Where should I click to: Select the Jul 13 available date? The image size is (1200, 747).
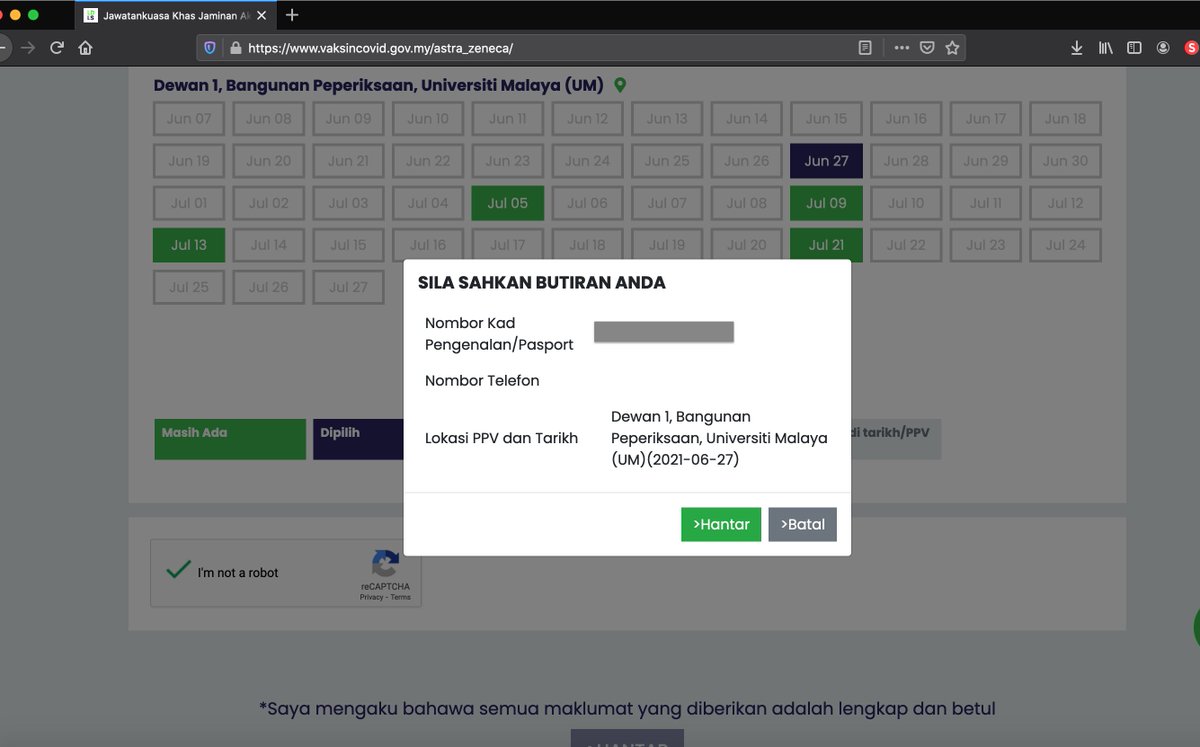pos(189,245)
